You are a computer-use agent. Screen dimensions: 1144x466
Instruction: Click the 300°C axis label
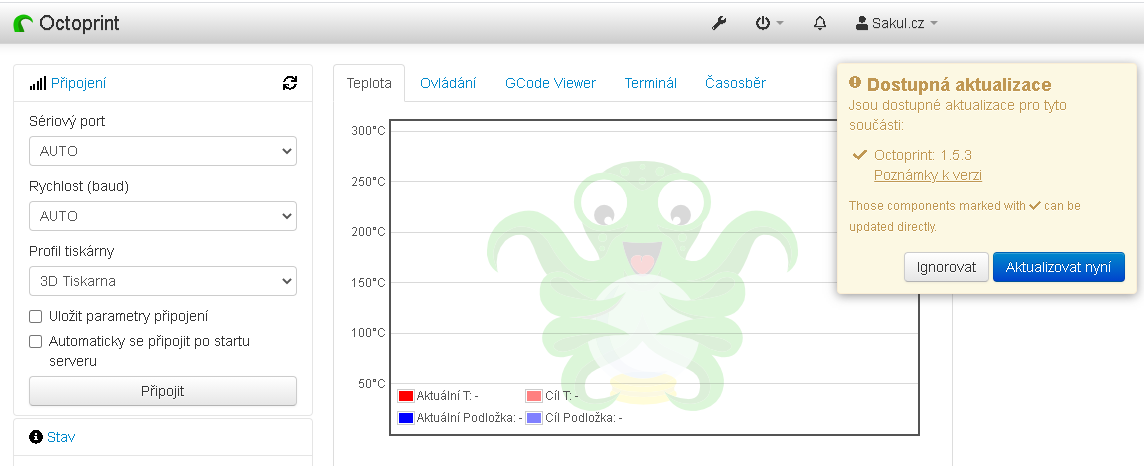coord(368,131)
